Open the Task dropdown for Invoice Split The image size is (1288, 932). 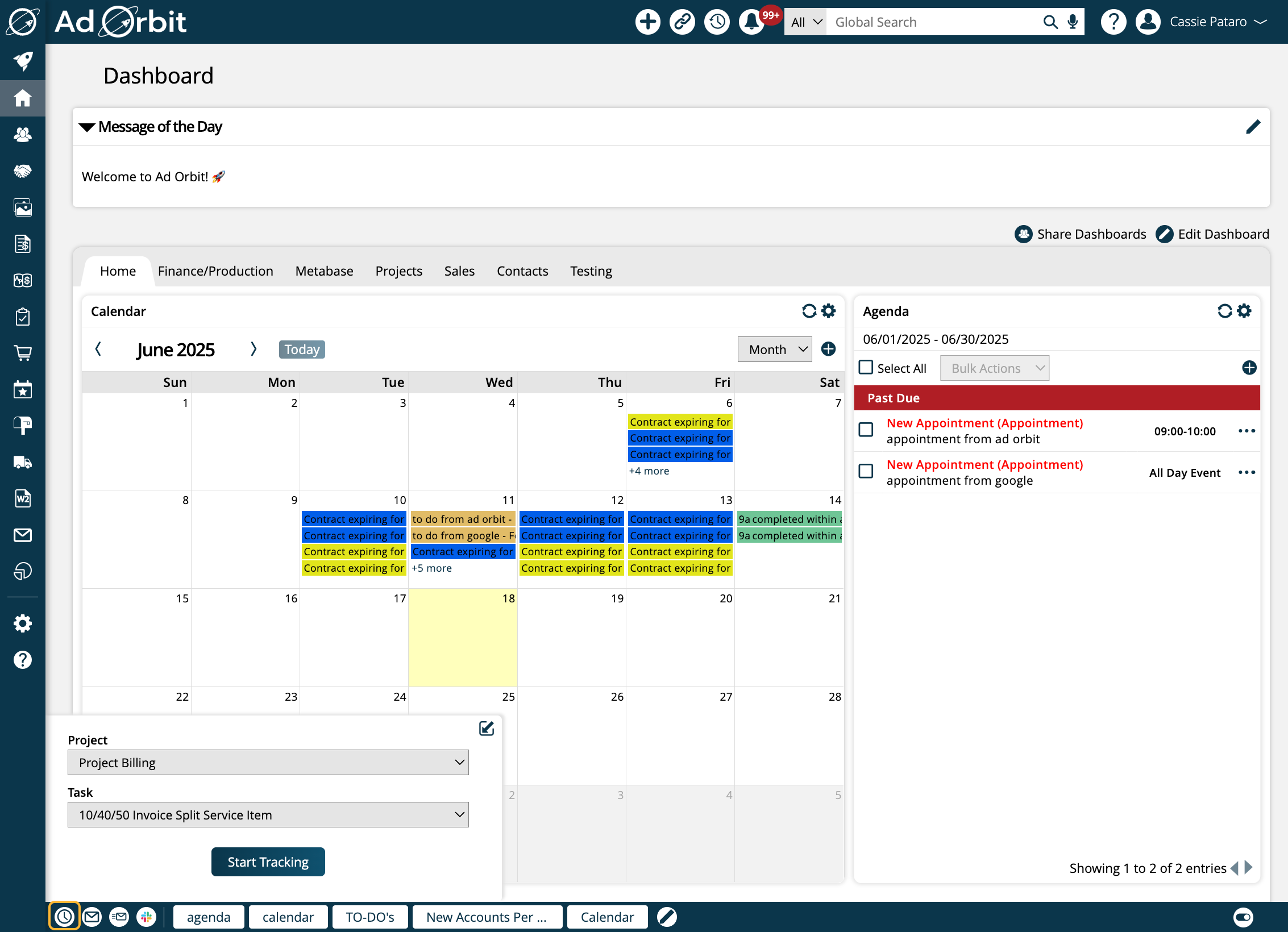pyautogui.click(x=268, y=815)
